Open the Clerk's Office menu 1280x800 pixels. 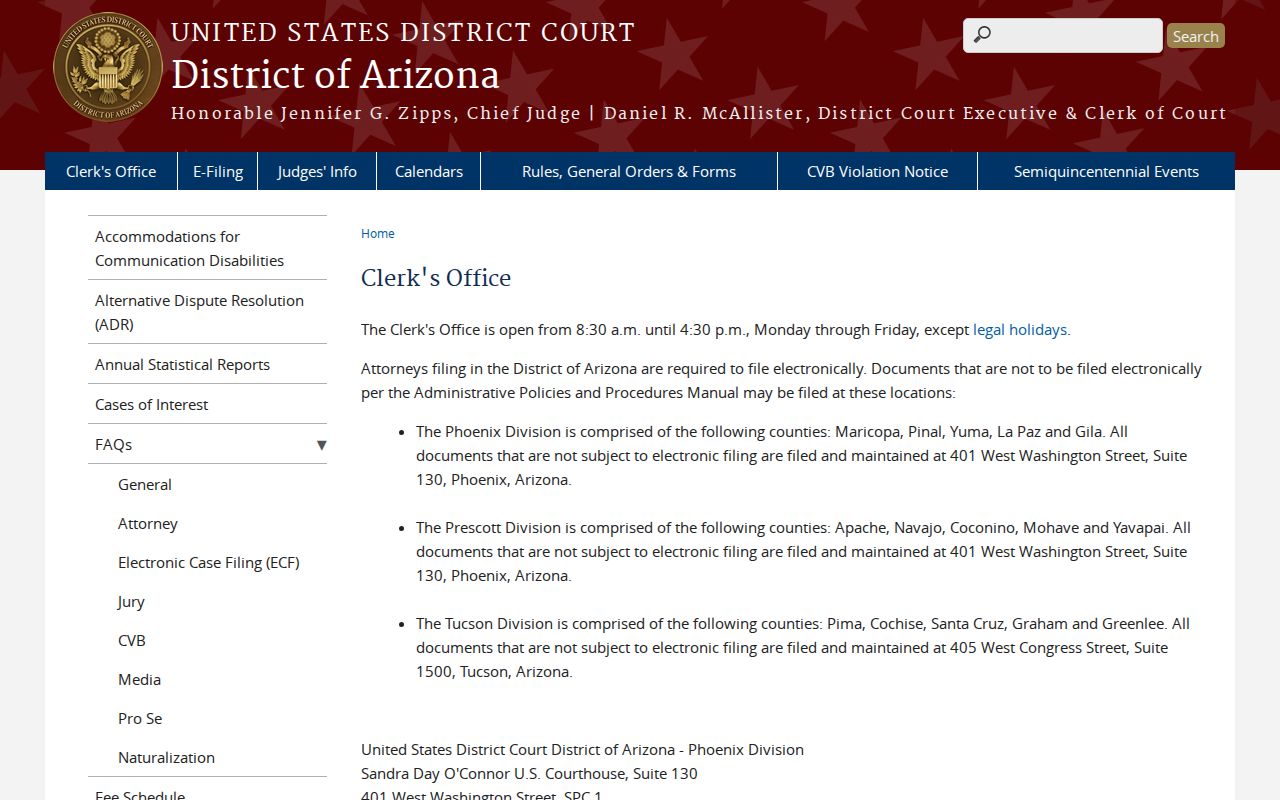point(111,171)
